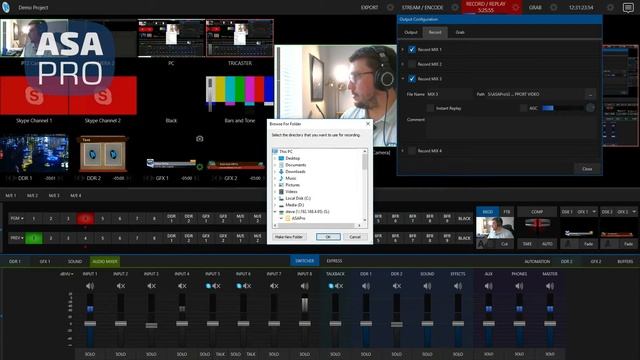640x360 pixels.
Task: Open the BUFFERS tab
Action: tap(625, 261)
